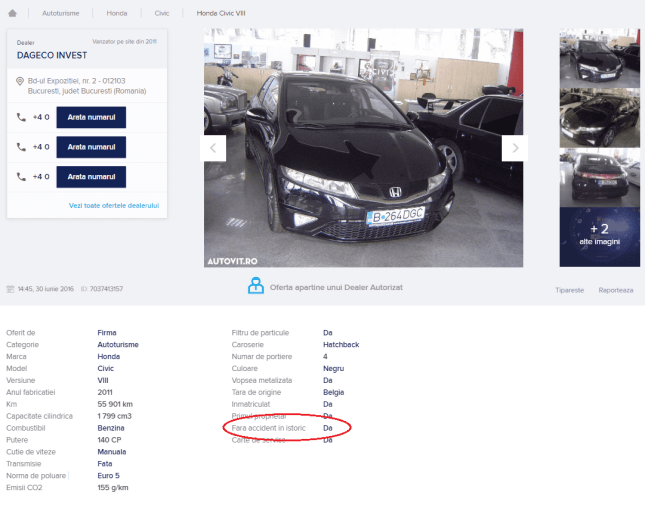Screen dimensions: 645x508
Task: Open the third thumbnail showing rear view
Action: click(x=600, y=178)
